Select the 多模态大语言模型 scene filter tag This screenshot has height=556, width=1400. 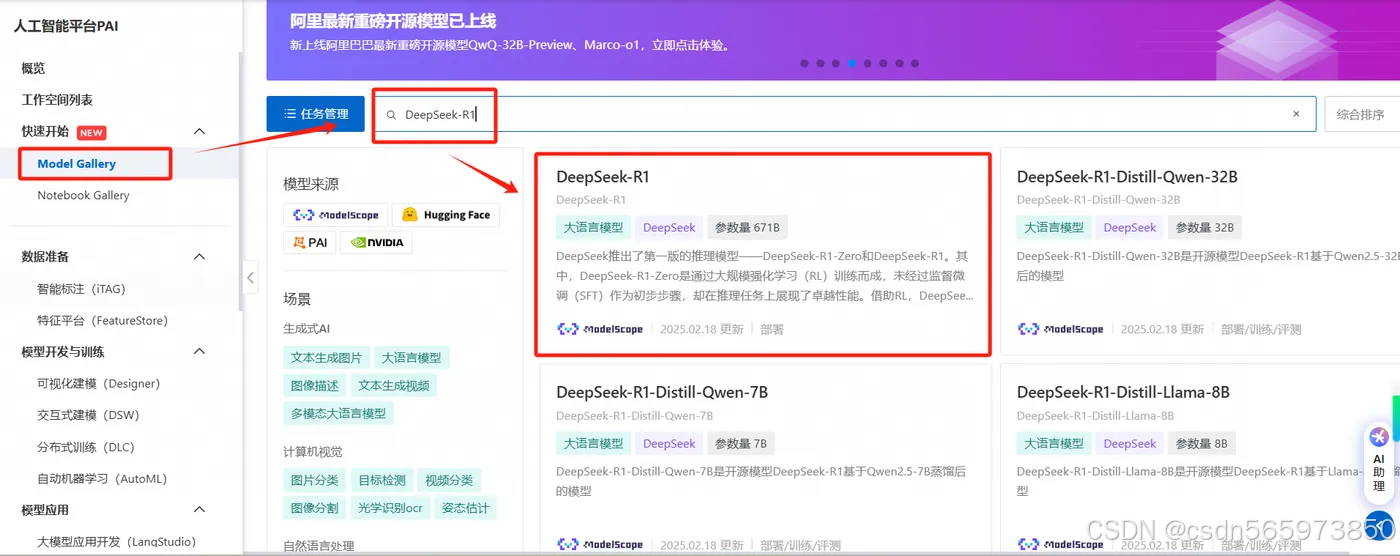[339, 413]
